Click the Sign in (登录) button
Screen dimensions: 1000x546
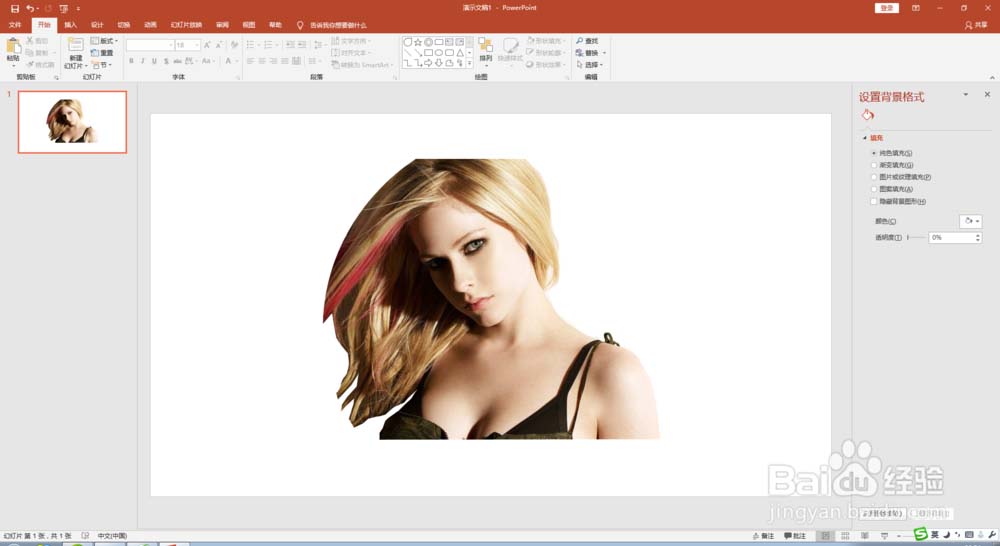click(886, 8)
